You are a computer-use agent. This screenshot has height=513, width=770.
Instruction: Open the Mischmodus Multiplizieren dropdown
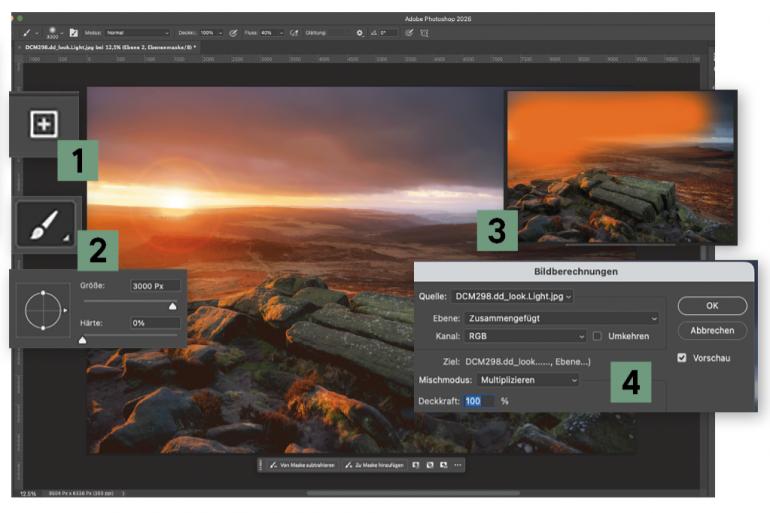pyautogui.click(x=528, y=380)
